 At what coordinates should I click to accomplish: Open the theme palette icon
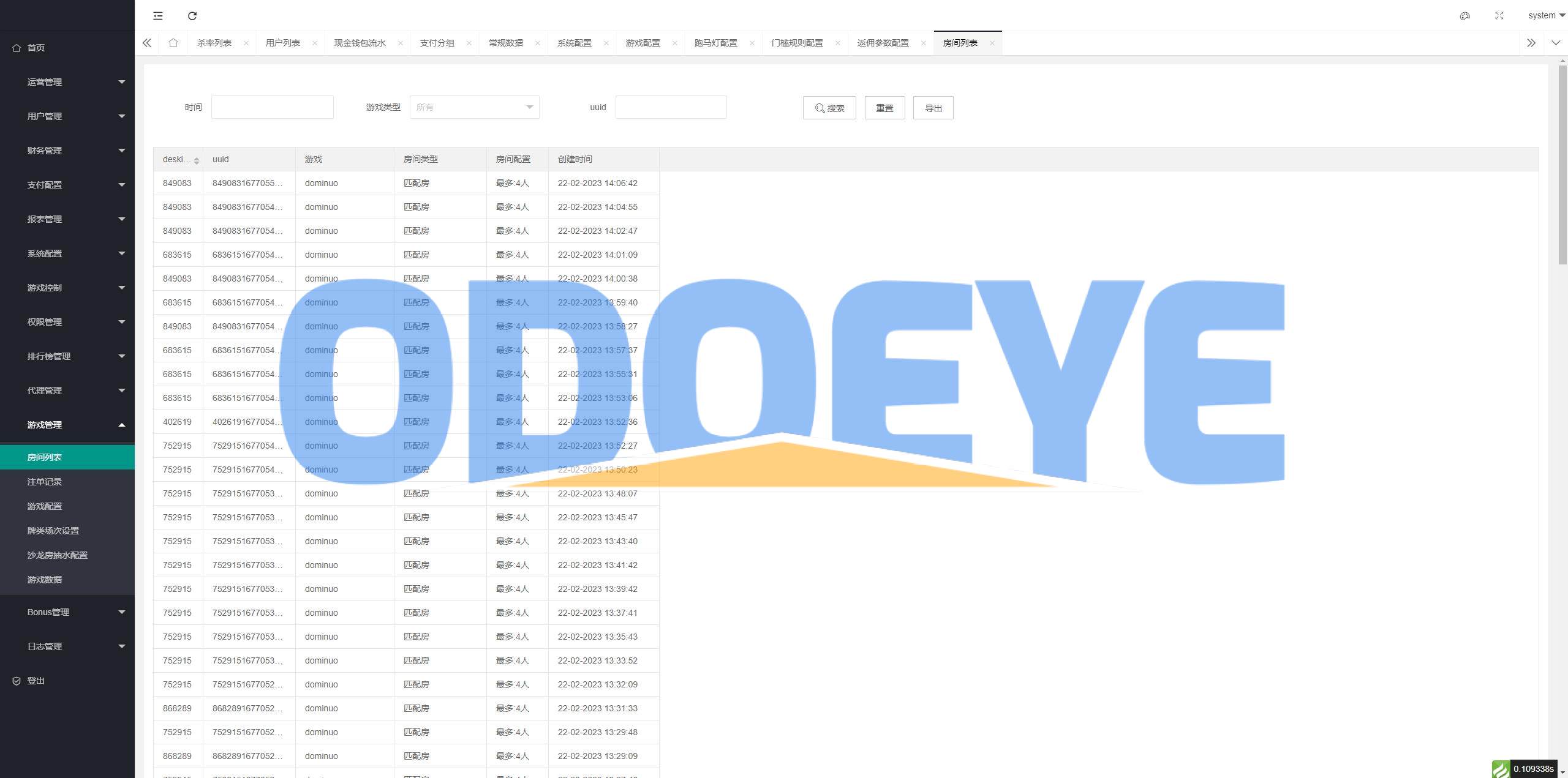pyautogui.click(x=1465, y=16)
